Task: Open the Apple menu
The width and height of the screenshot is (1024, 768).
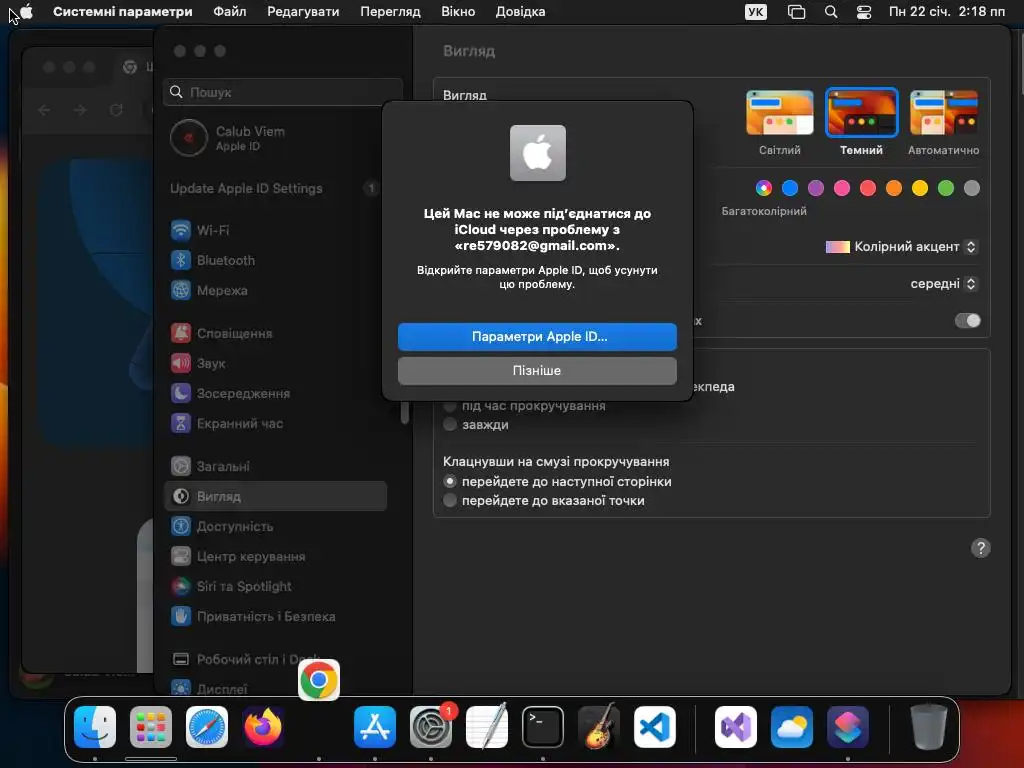Action: point(26,12)
